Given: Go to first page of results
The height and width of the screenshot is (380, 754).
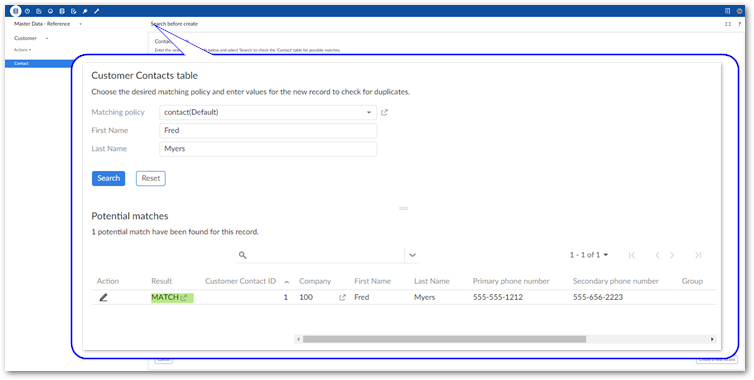Looking at the screenshot, I should click(x=632, y=255).
